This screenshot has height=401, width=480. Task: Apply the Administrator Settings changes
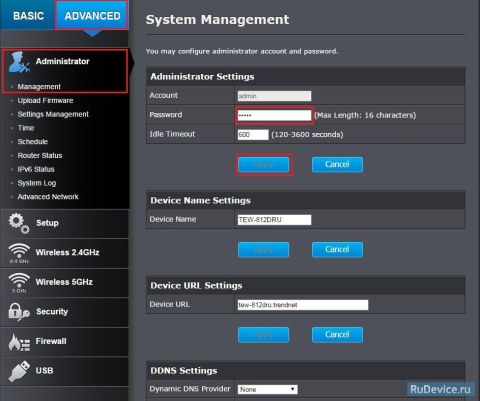(263, 164)
